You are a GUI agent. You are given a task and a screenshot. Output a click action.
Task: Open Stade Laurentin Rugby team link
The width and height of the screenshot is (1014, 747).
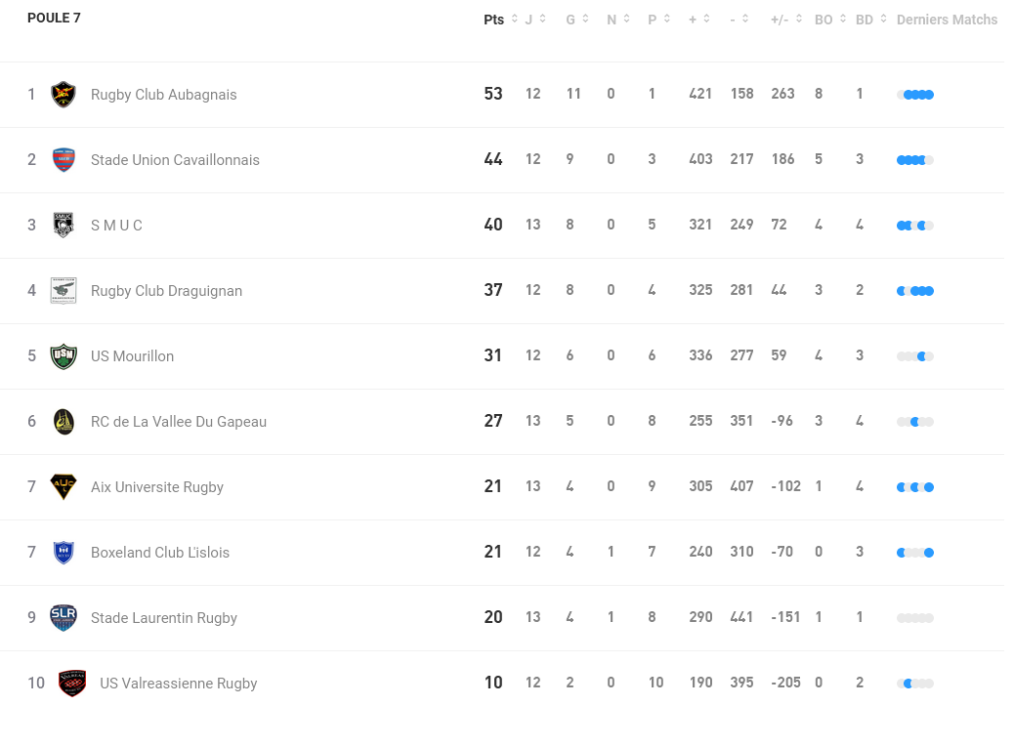pyautogui.click(x=164, y=618)
